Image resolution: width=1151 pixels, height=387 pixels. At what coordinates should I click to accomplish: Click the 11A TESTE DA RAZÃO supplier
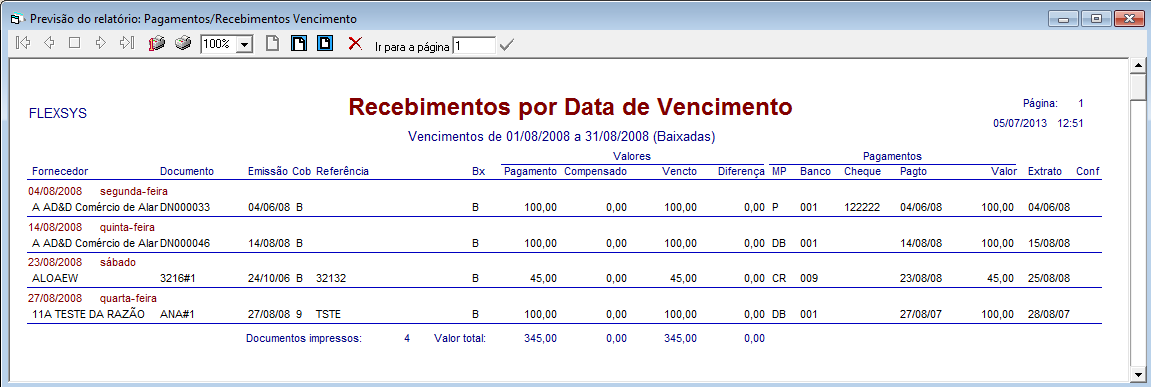coord(89,314)
